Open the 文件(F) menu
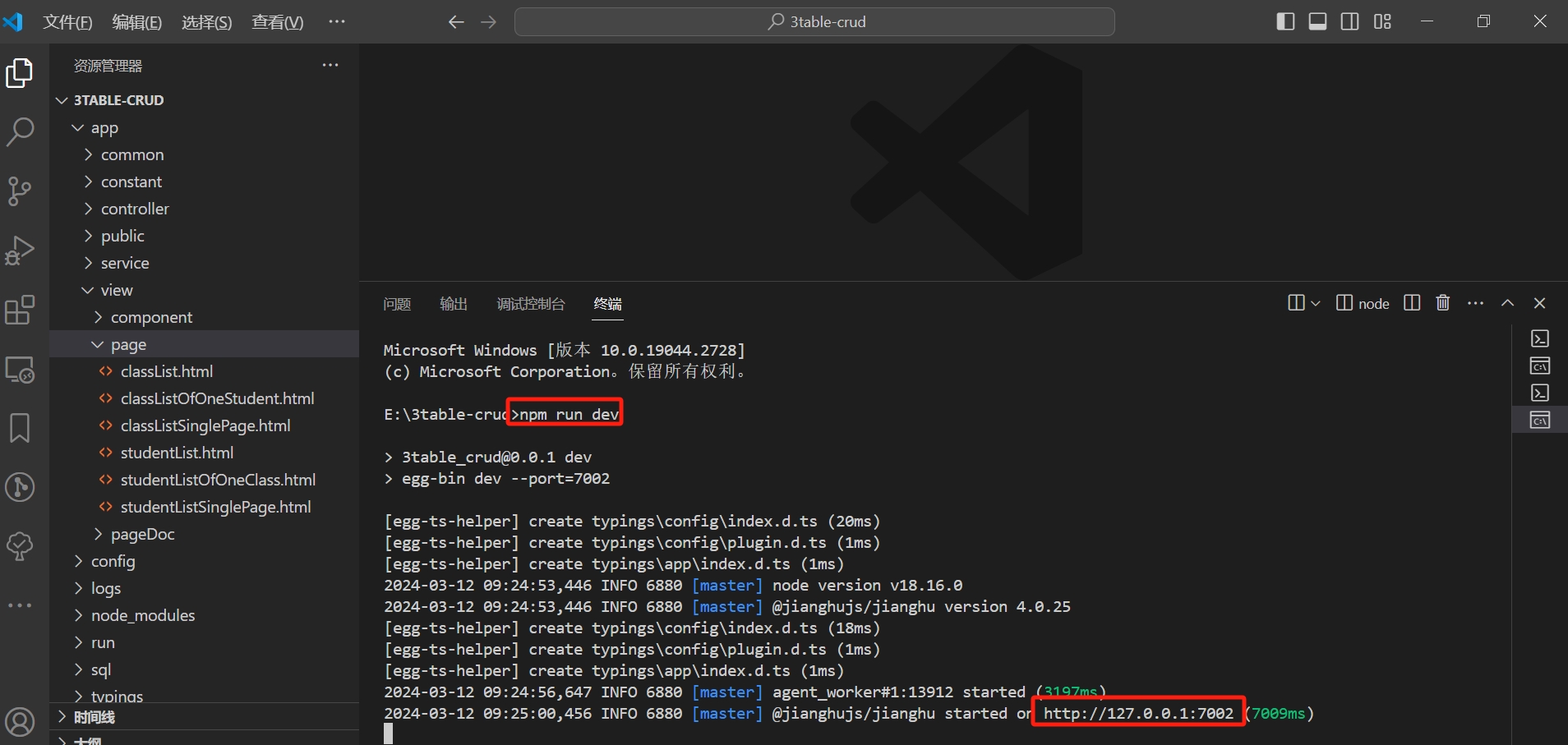This screenshot has height=745, width=1568. 67,22
